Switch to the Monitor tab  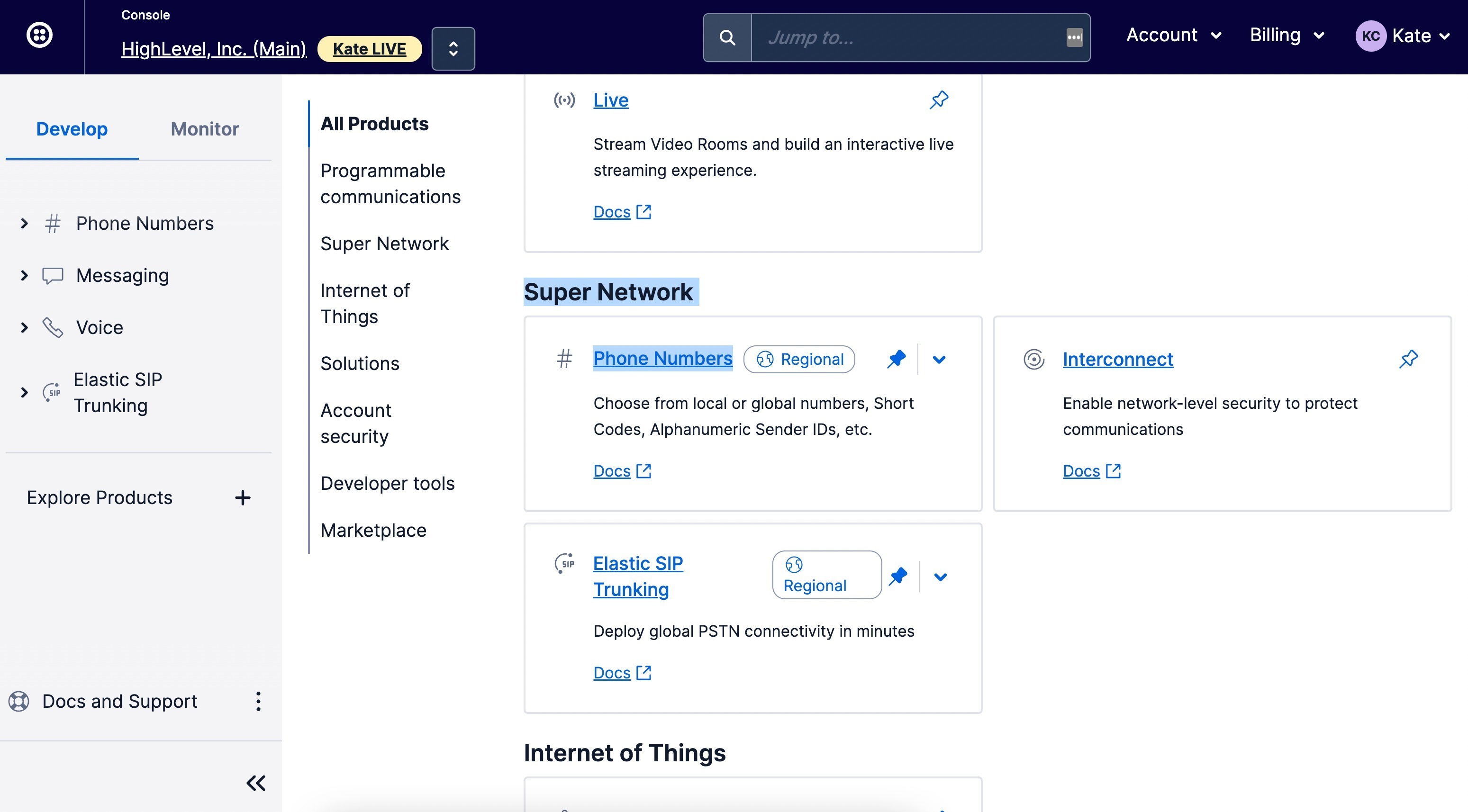coord(205,129)
